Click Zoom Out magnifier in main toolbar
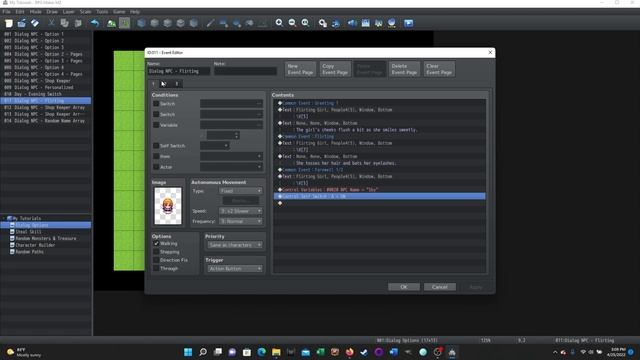 pyautogui.click(x=292, y=23)
